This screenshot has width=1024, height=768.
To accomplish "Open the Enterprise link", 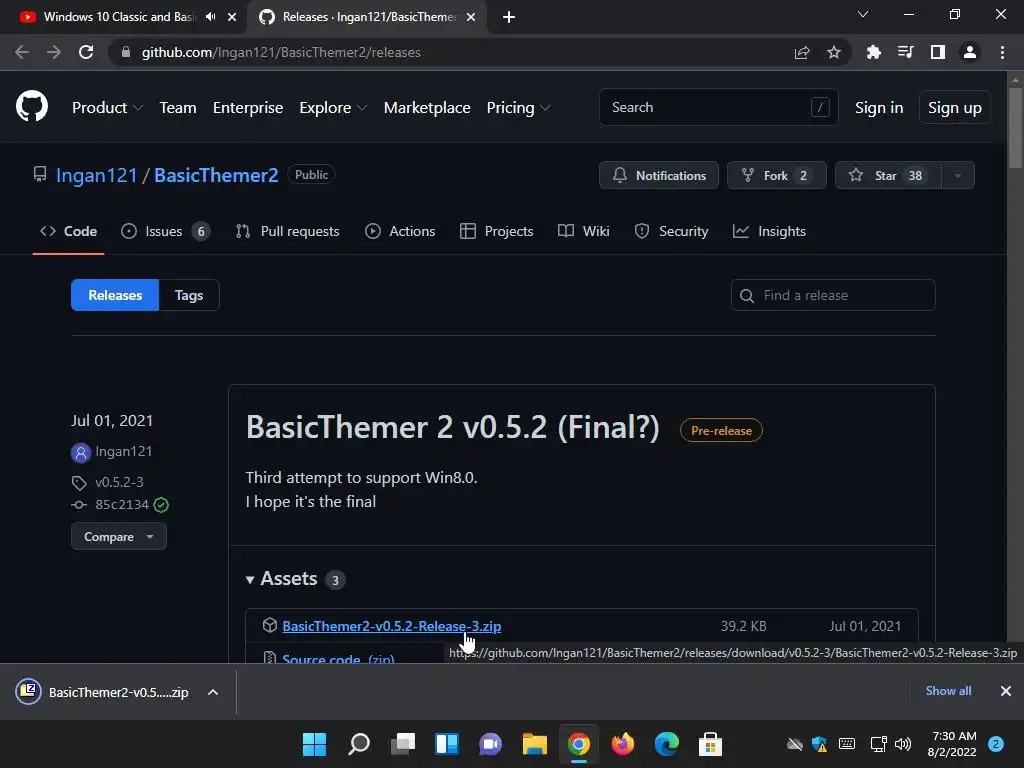I will (x=248, y=108).
